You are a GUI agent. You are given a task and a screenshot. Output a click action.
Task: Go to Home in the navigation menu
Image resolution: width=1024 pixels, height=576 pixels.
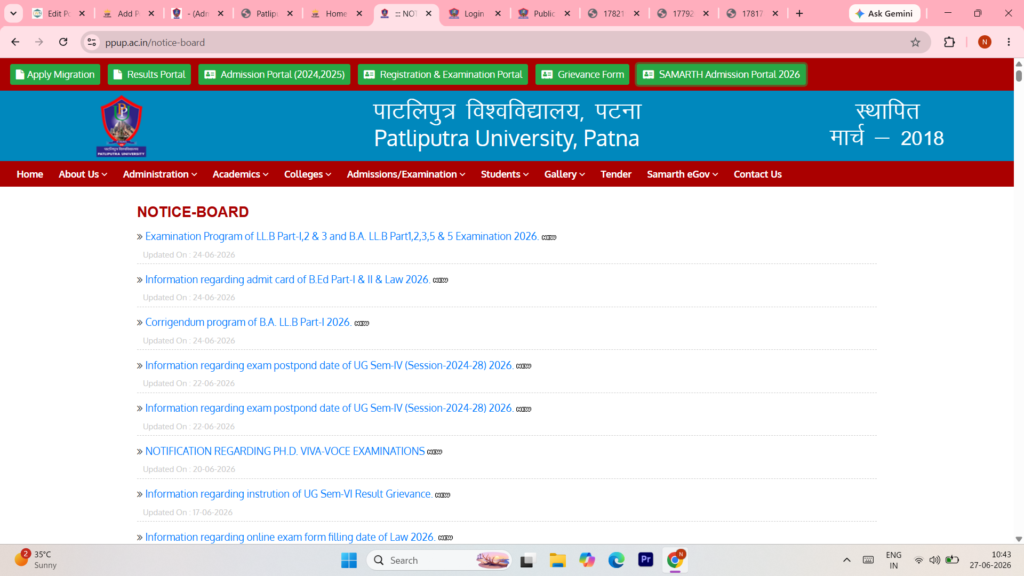29,174
